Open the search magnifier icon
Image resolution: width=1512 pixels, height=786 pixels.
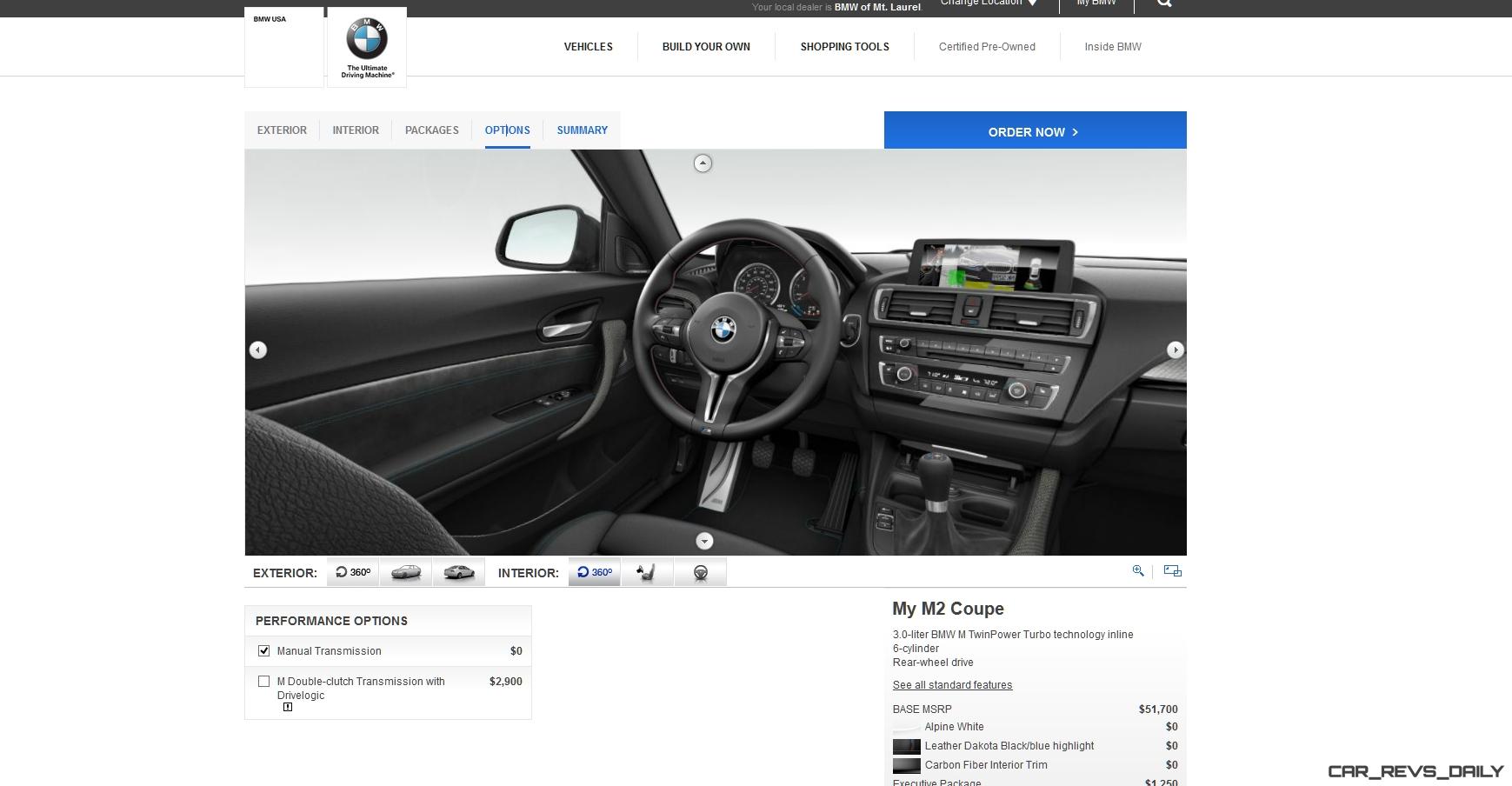(1164, 3)
